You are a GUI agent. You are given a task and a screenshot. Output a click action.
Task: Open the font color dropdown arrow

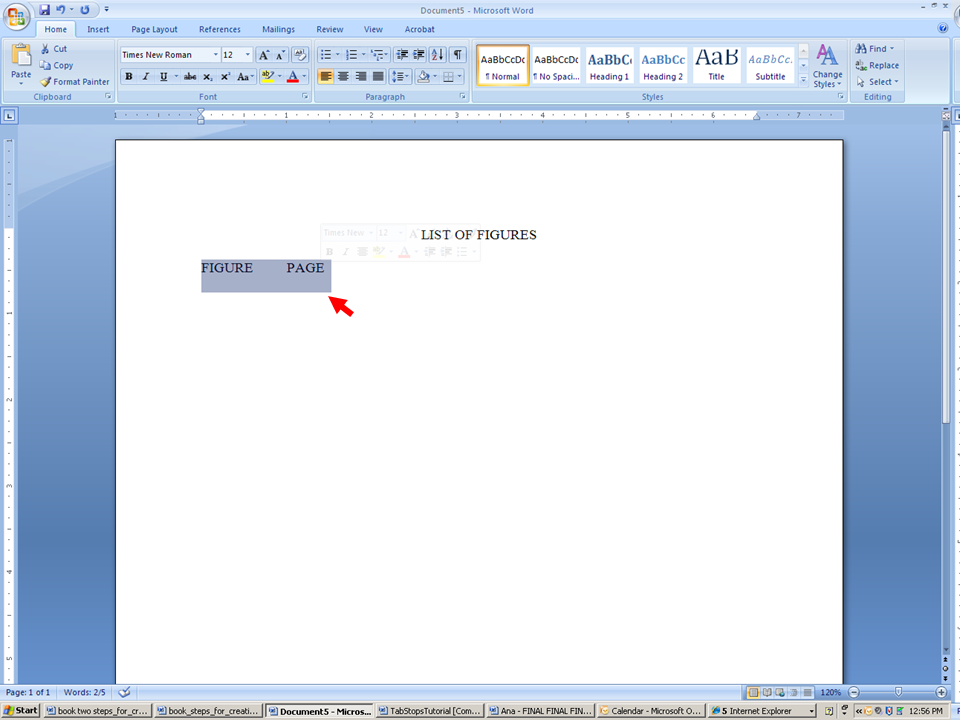(305, 77)
